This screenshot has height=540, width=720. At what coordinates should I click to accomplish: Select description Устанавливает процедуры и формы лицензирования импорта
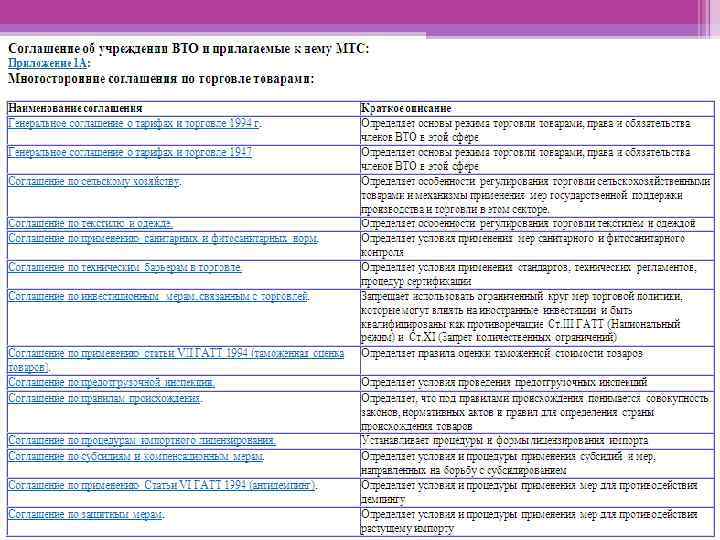tap(505, 441)
